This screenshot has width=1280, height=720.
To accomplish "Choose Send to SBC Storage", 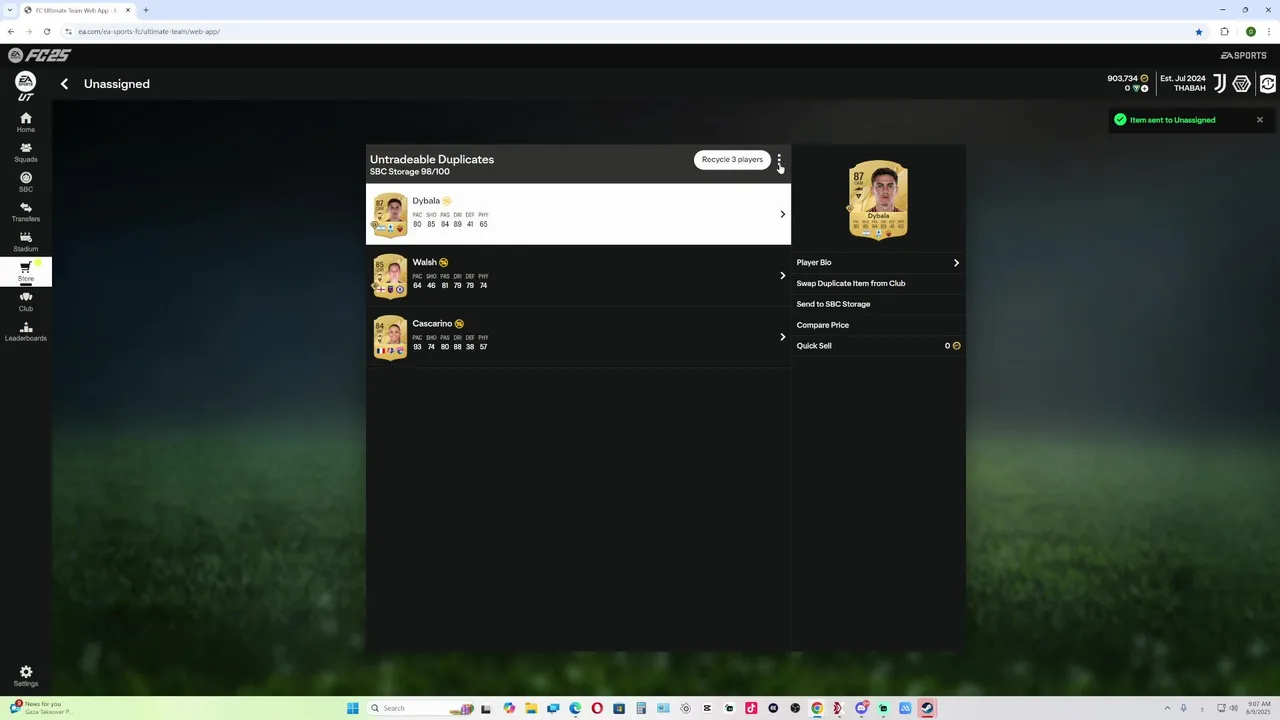I will click(878, 304).
